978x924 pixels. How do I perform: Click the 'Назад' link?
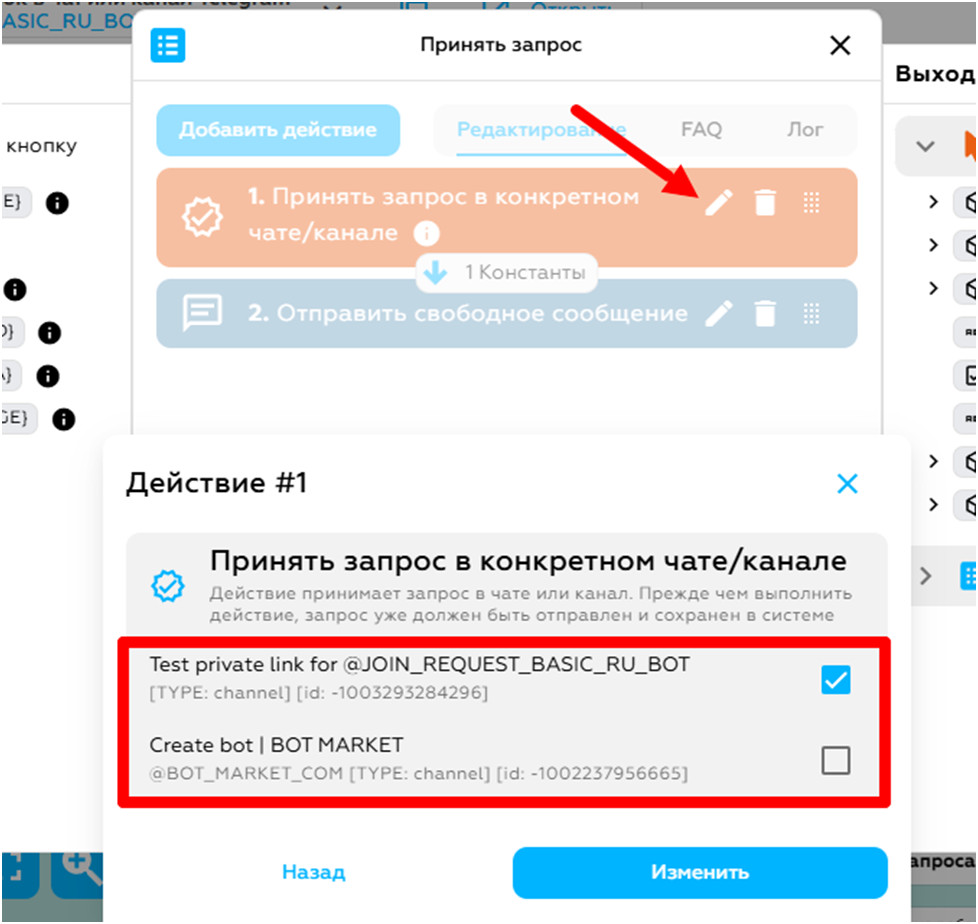pos(313,872)
